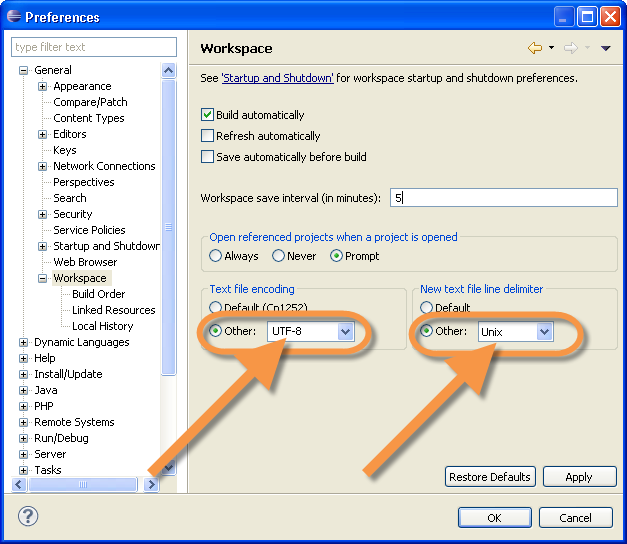Open Linked Resources preferences page
The image size is (627, 544).
[x=113, y=310]
